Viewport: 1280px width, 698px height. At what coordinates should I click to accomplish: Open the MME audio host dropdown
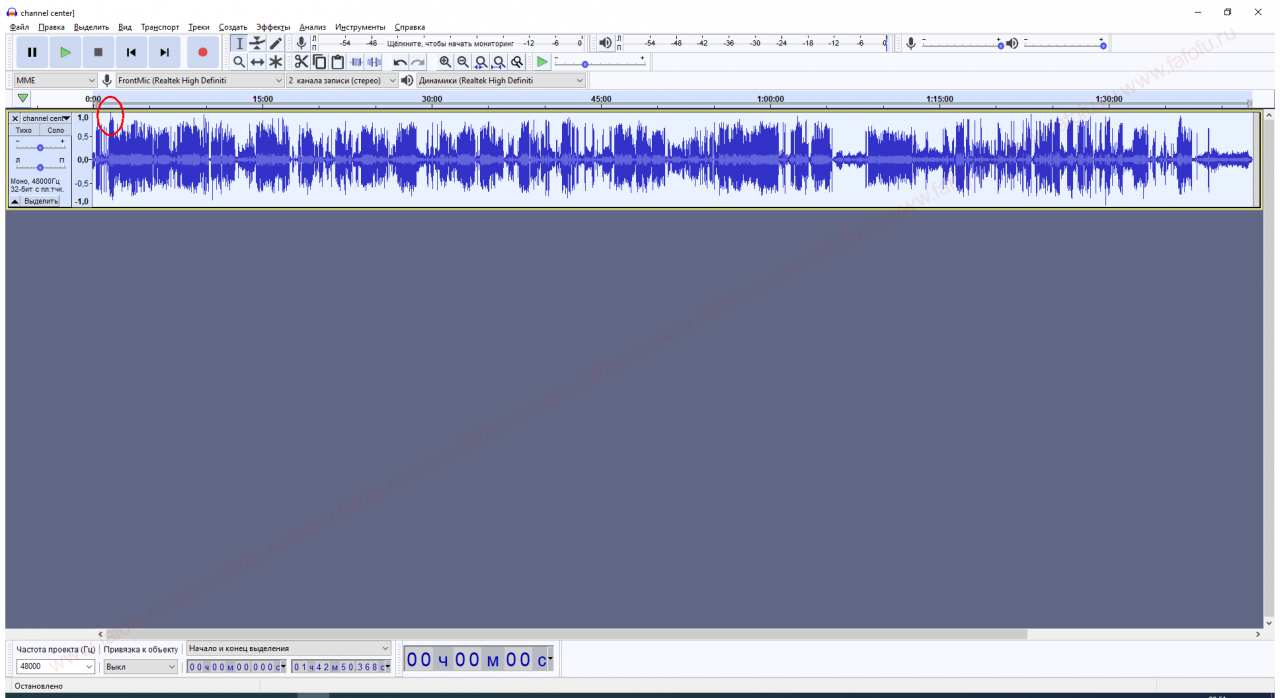point(55,80)
